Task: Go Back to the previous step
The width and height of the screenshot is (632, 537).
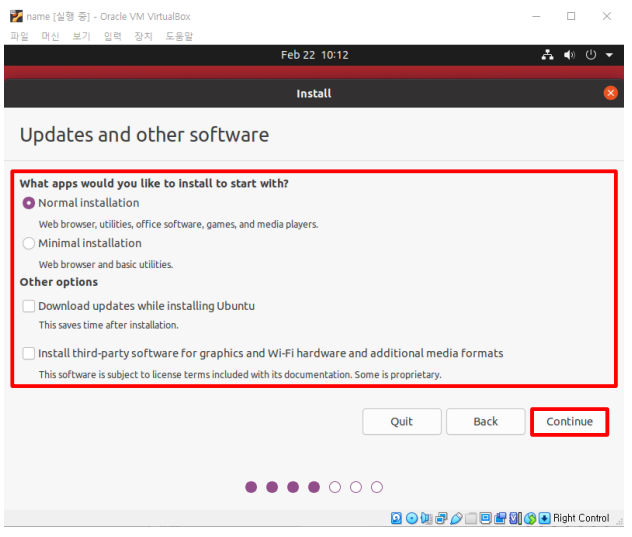Action: pos(485,421)
